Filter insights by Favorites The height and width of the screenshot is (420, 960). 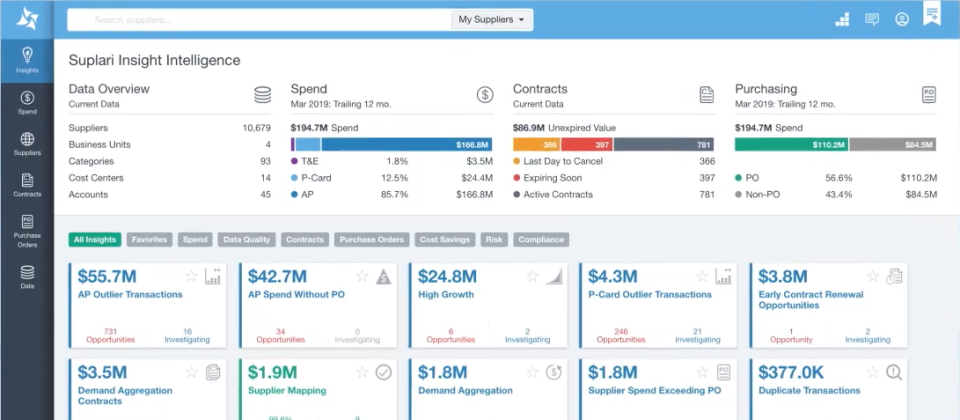150,239
